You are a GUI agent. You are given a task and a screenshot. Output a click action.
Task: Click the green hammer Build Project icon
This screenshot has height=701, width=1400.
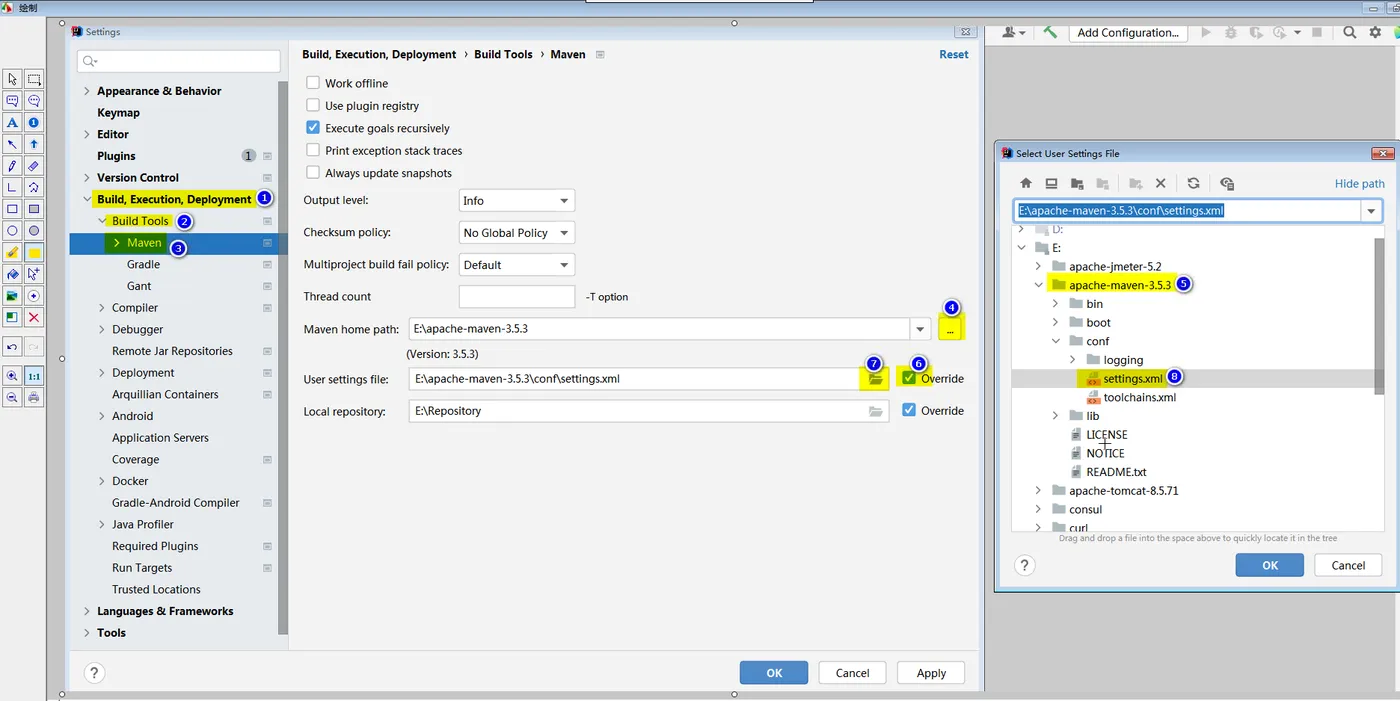coord(1049,32)
